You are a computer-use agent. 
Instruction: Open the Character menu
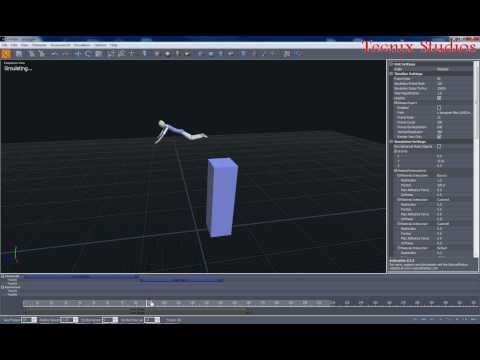click(x=39, y=45)
